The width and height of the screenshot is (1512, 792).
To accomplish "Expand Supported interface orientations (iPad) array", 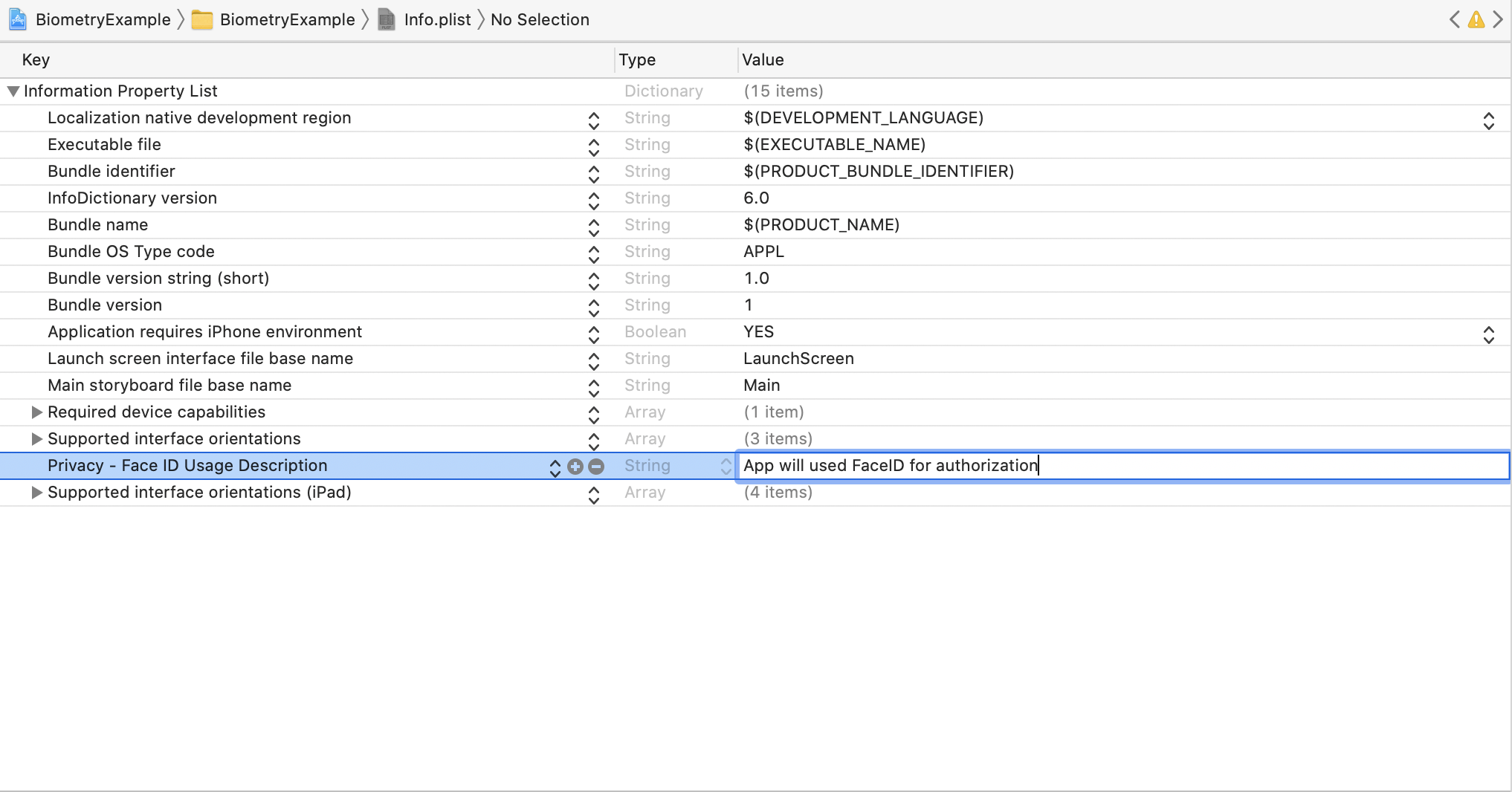I will point(36,493).
